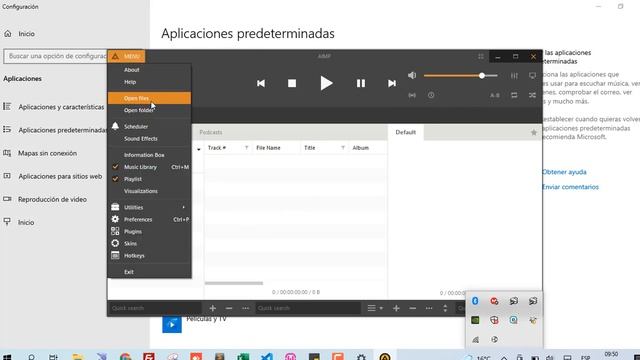
Task: Open Visualizations menu entry
Action: click(140, 191)
